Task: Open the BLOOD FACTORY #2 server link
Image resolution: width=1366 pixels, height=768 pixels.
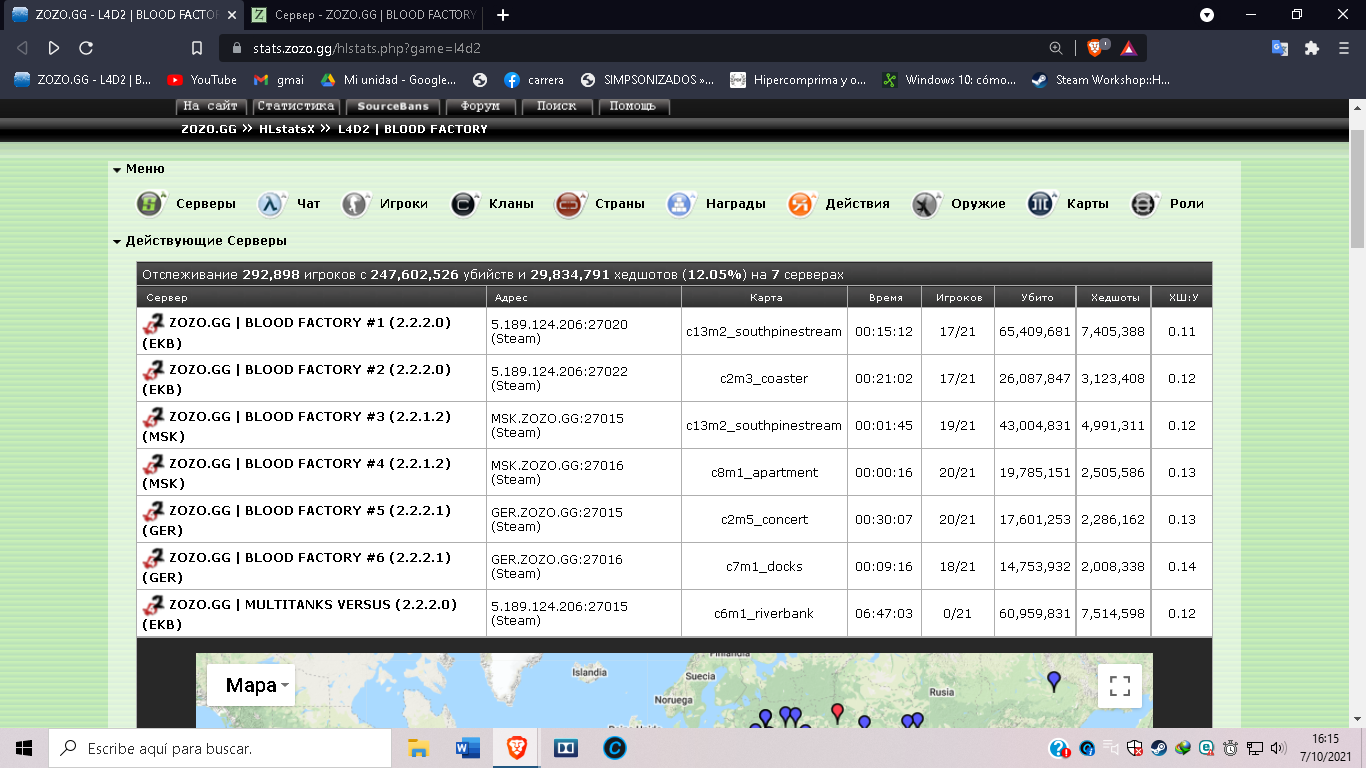Action: (310, 370)
